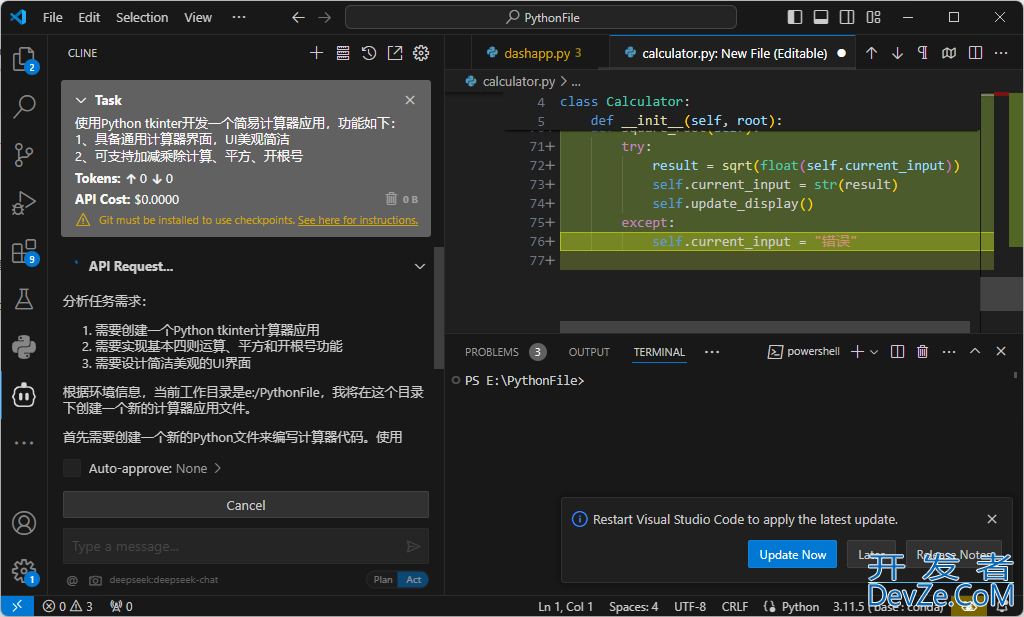Add context with @ icon below message box
1024x617 pixels.
tap(72, 580)
